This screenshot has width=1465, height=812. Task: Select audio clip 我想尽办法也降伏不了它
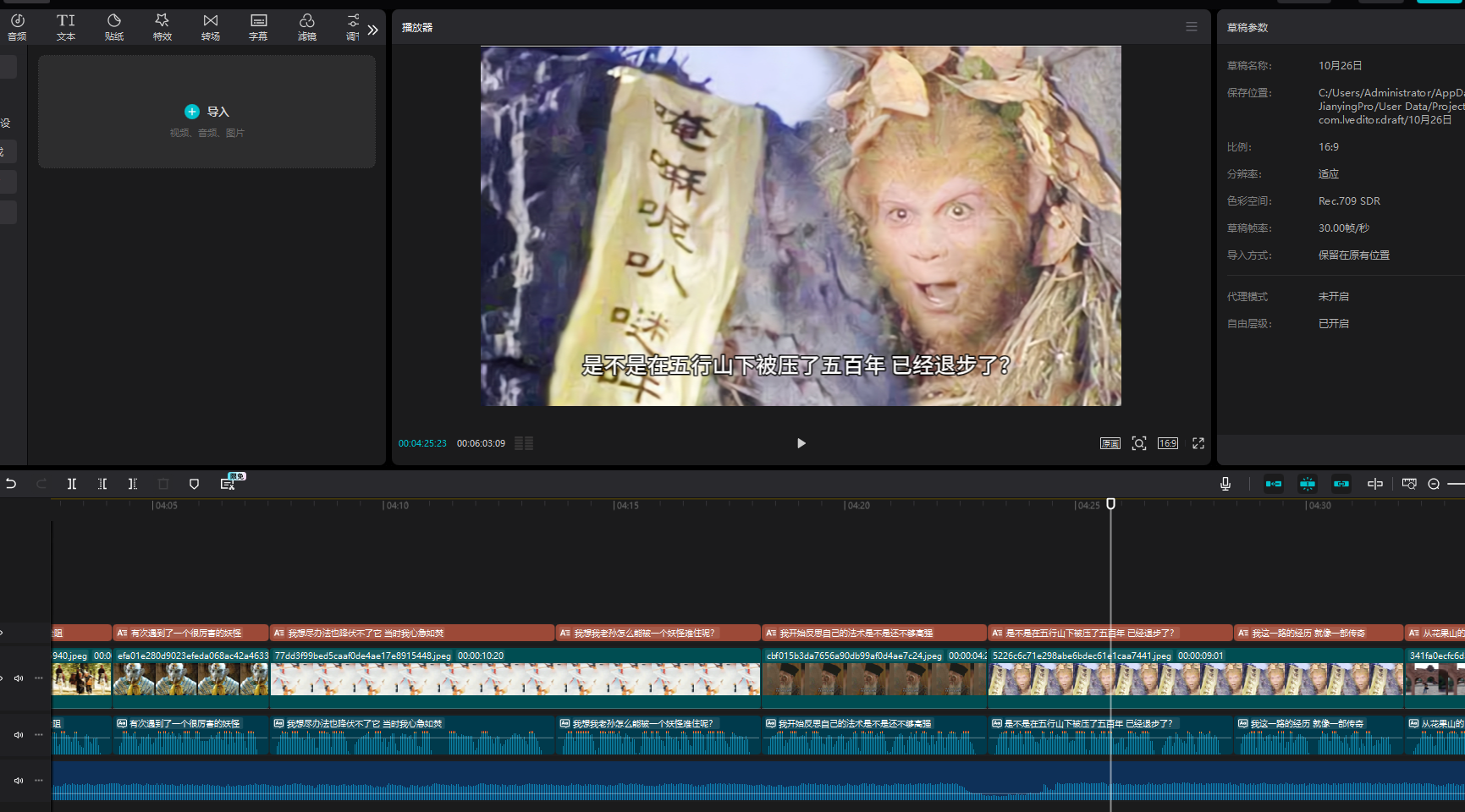[x=412, y=735]
